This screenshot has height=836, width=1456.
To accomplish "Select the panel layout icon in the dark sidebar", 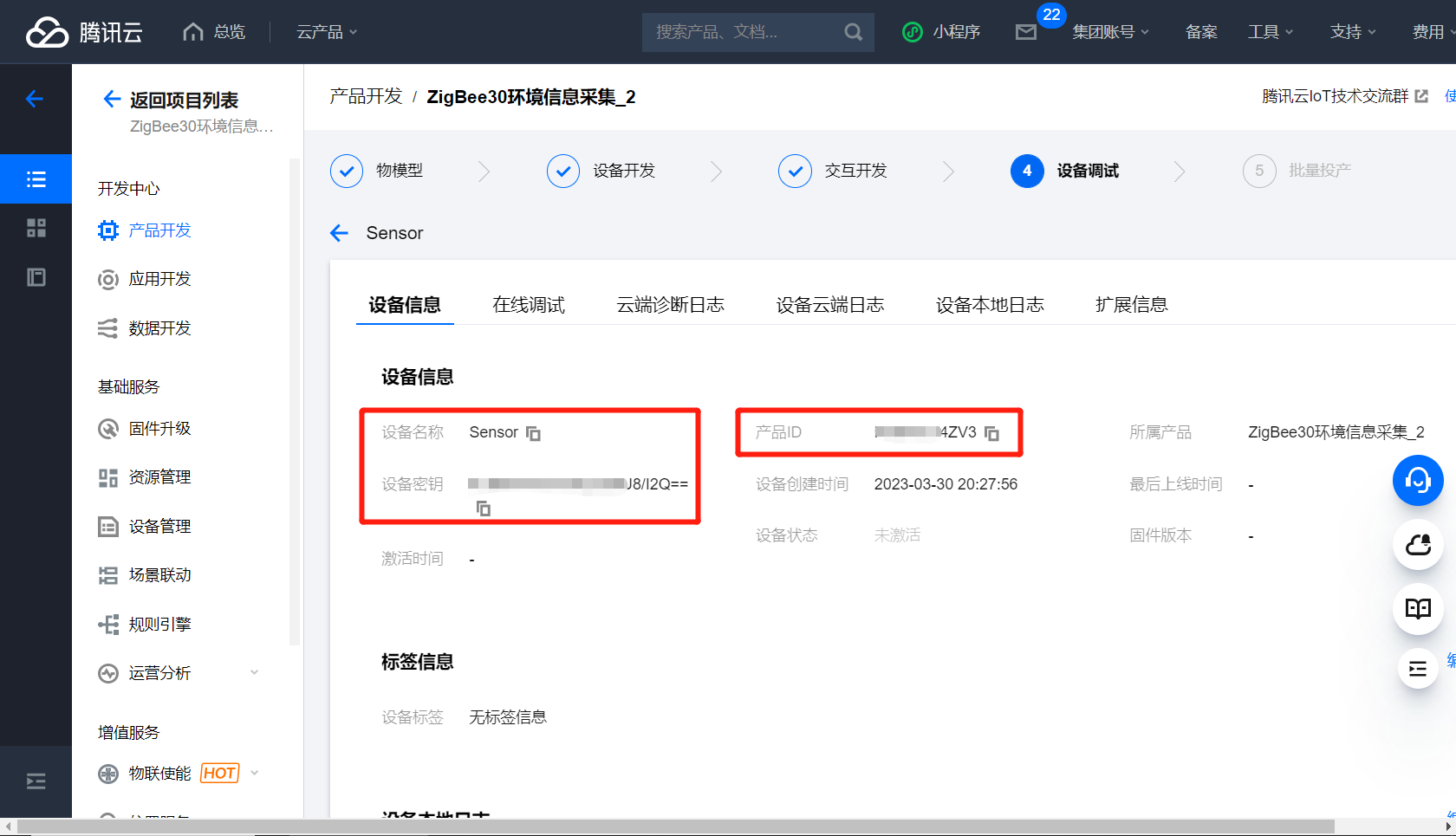I will pos(36,277).
